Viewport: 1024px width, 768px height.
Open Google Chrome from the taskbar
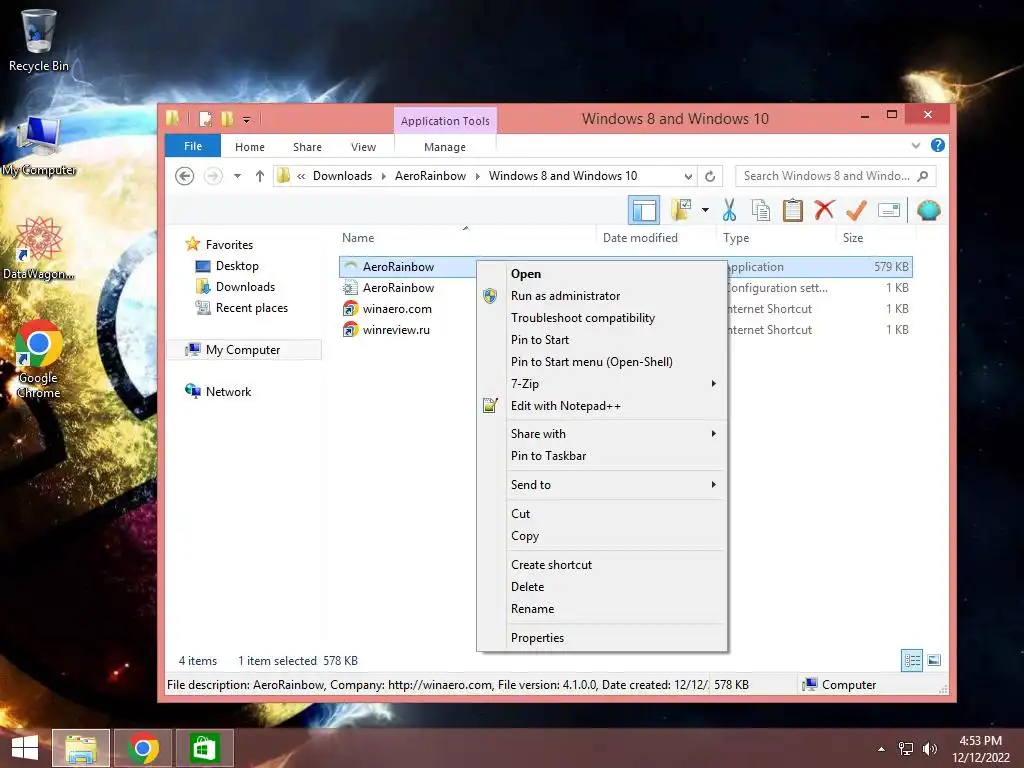143,748
